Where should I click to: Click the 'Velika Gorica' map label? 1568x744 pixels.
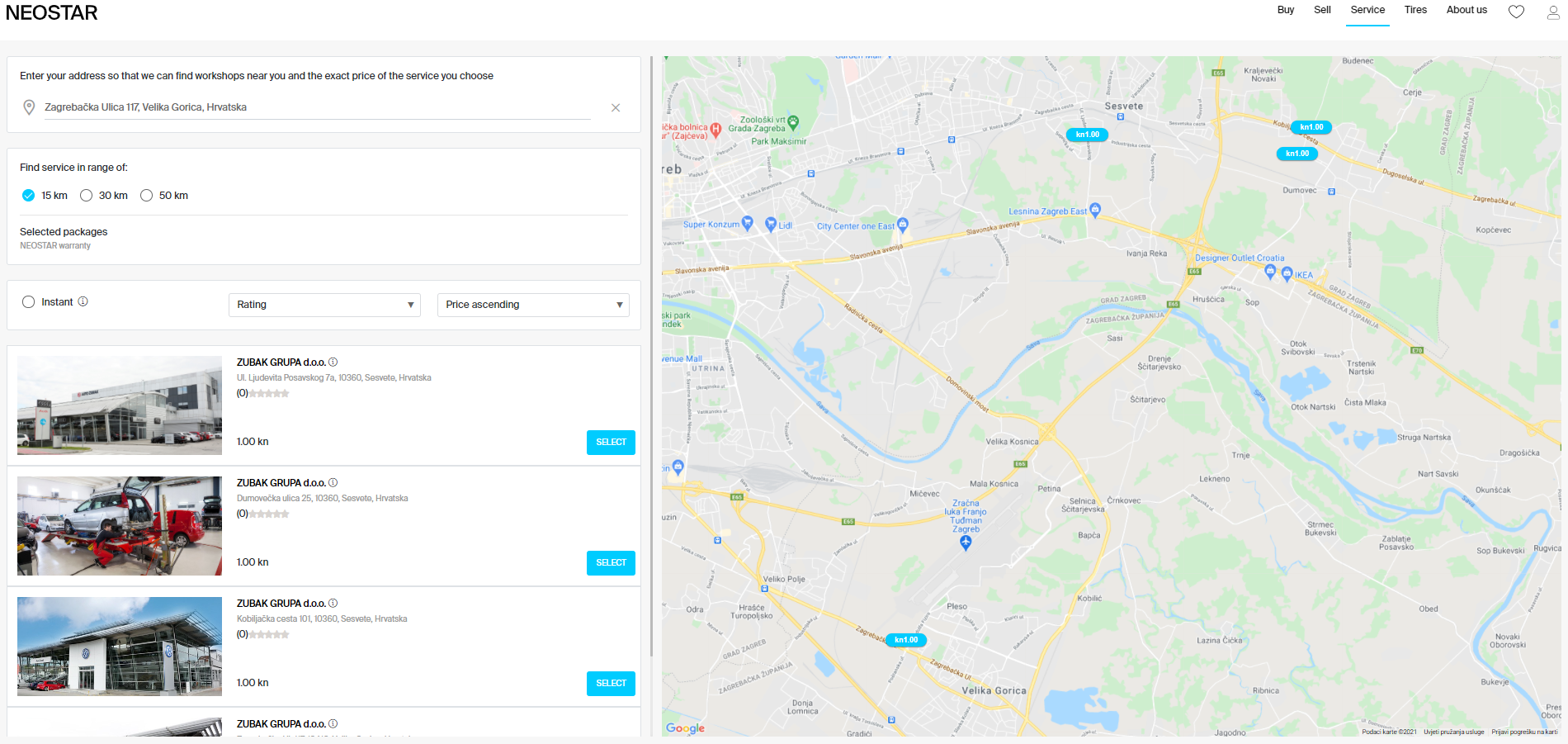pyautogui.click(x=994, y=690)
